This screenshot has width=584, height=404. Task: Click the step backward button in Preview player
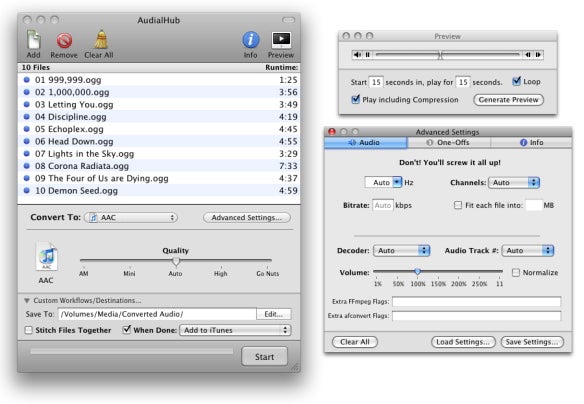coord(528,55)
